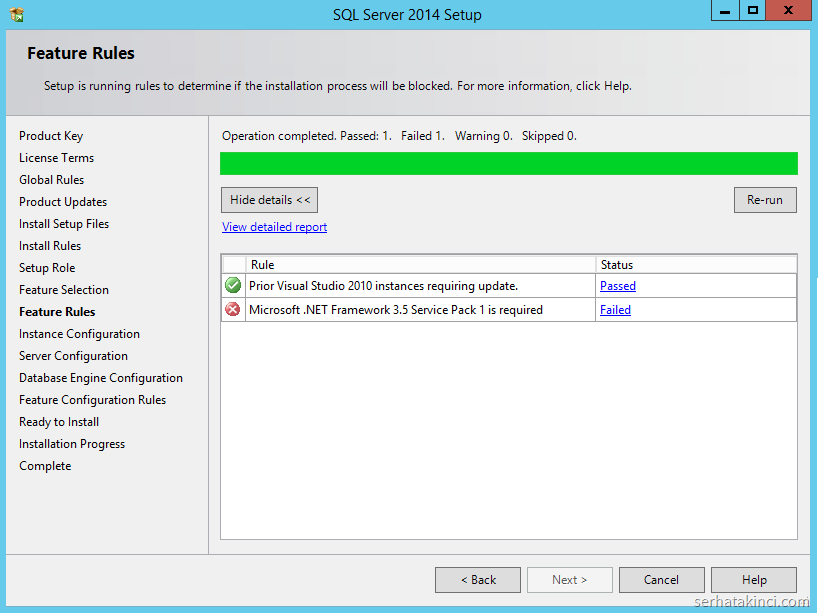Select the Prior Visual Studio 2010 rule row
Viewport: 818px width, 613px height.
[x=509, y=286]
